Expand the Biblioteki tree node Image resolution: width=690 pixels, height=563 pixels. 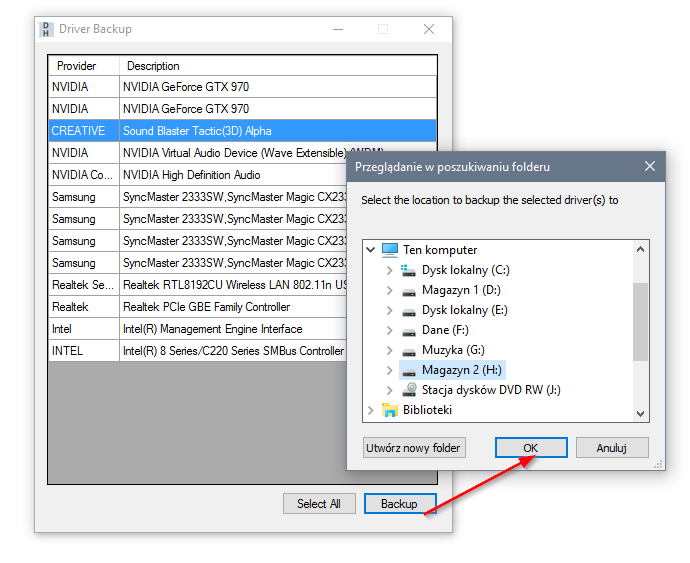click(x=371, y=410)
